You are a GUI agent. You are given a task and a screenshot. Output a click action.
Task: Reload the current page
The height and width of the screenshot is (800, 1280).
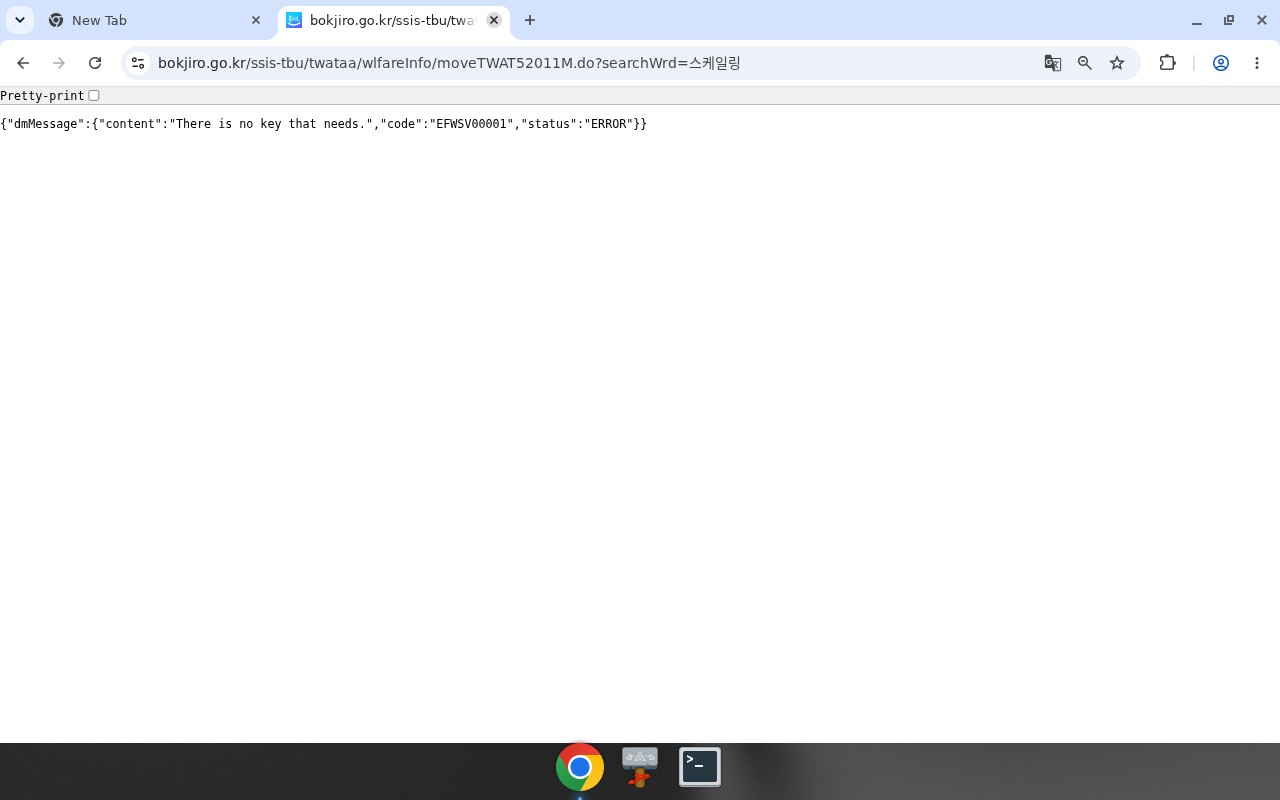[95, 63]
